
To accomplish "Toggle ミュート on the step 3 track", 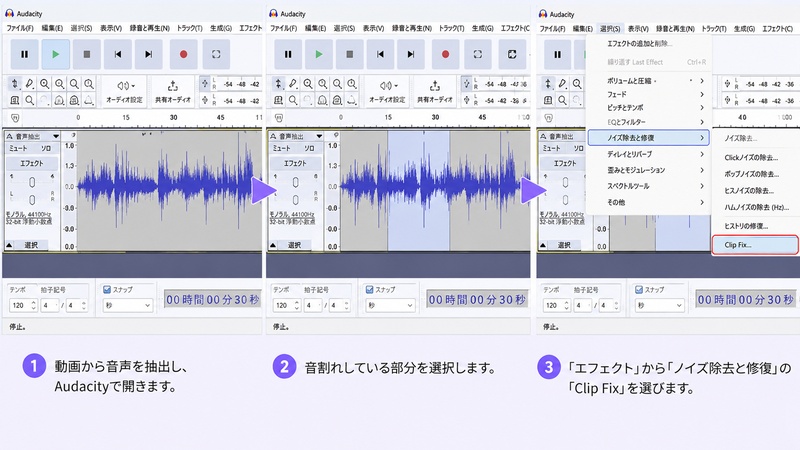I will (551, 148).
